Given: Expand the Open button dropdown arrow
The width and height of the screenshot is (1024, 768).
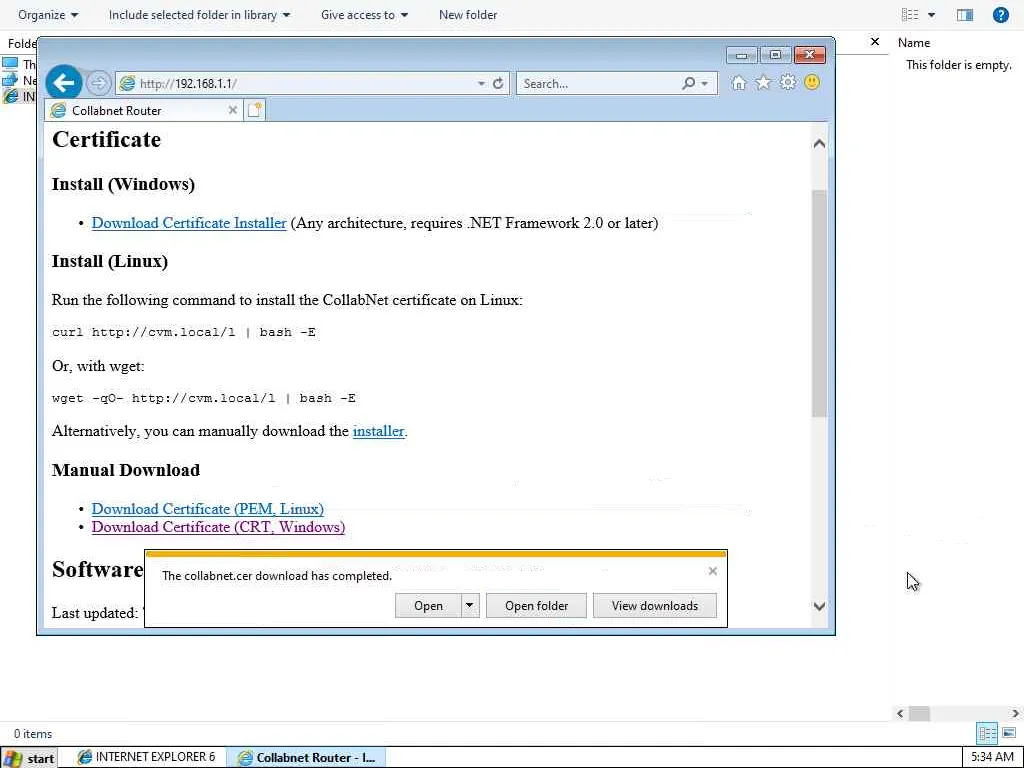Looking at the screenshot, I should [x=470, y=605].
